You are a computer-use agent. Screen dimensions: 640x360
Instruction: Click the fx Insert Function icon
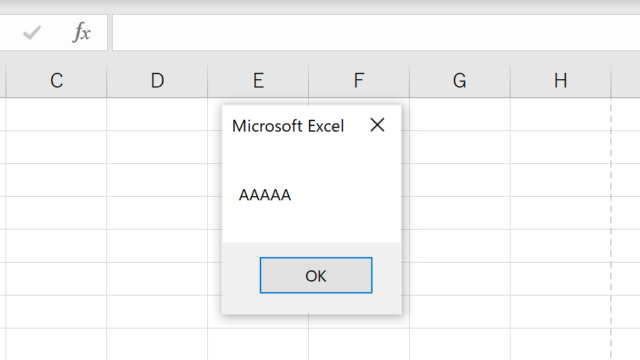pos(82,32)
